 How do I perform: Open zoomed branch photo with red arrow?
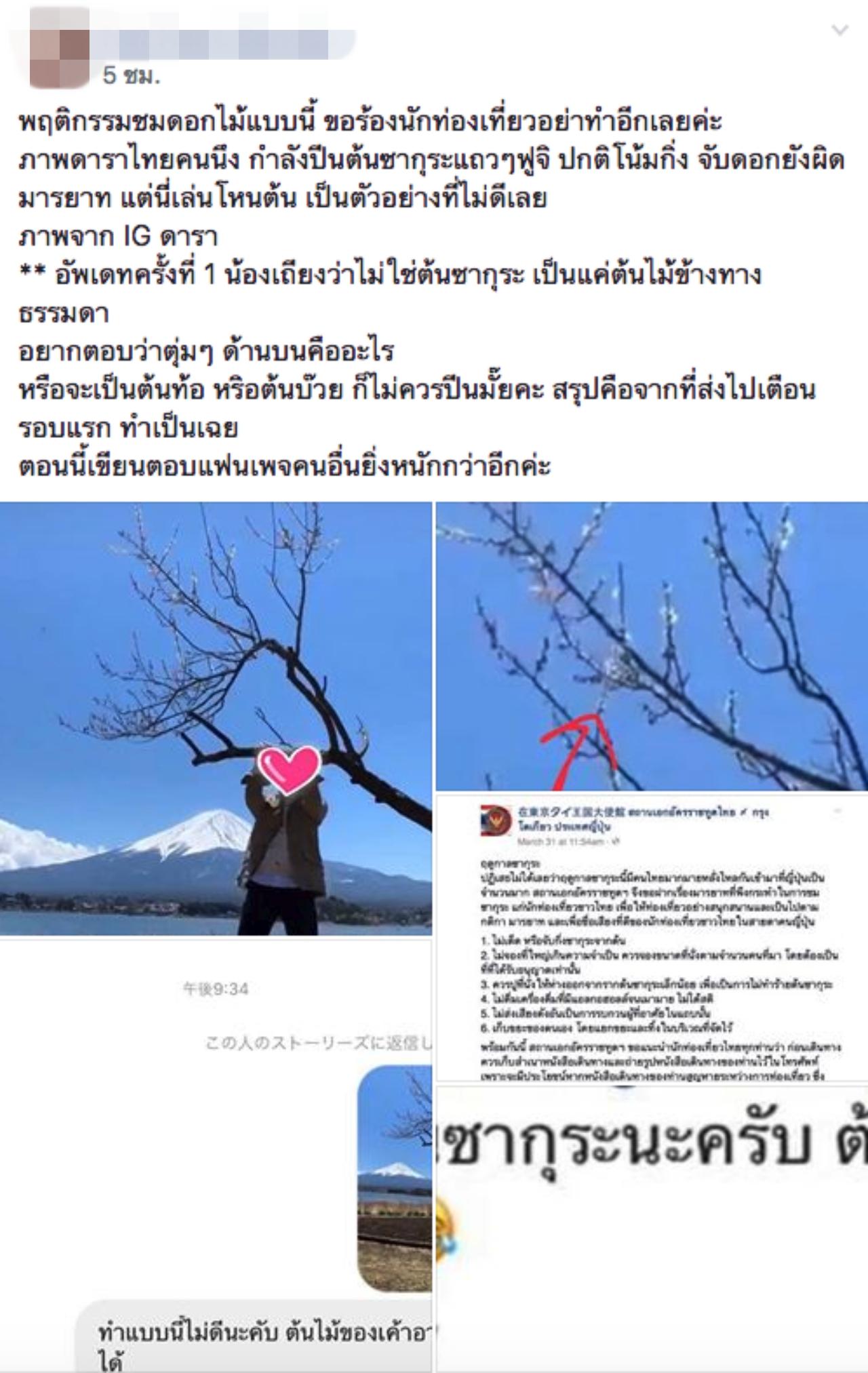652,646
